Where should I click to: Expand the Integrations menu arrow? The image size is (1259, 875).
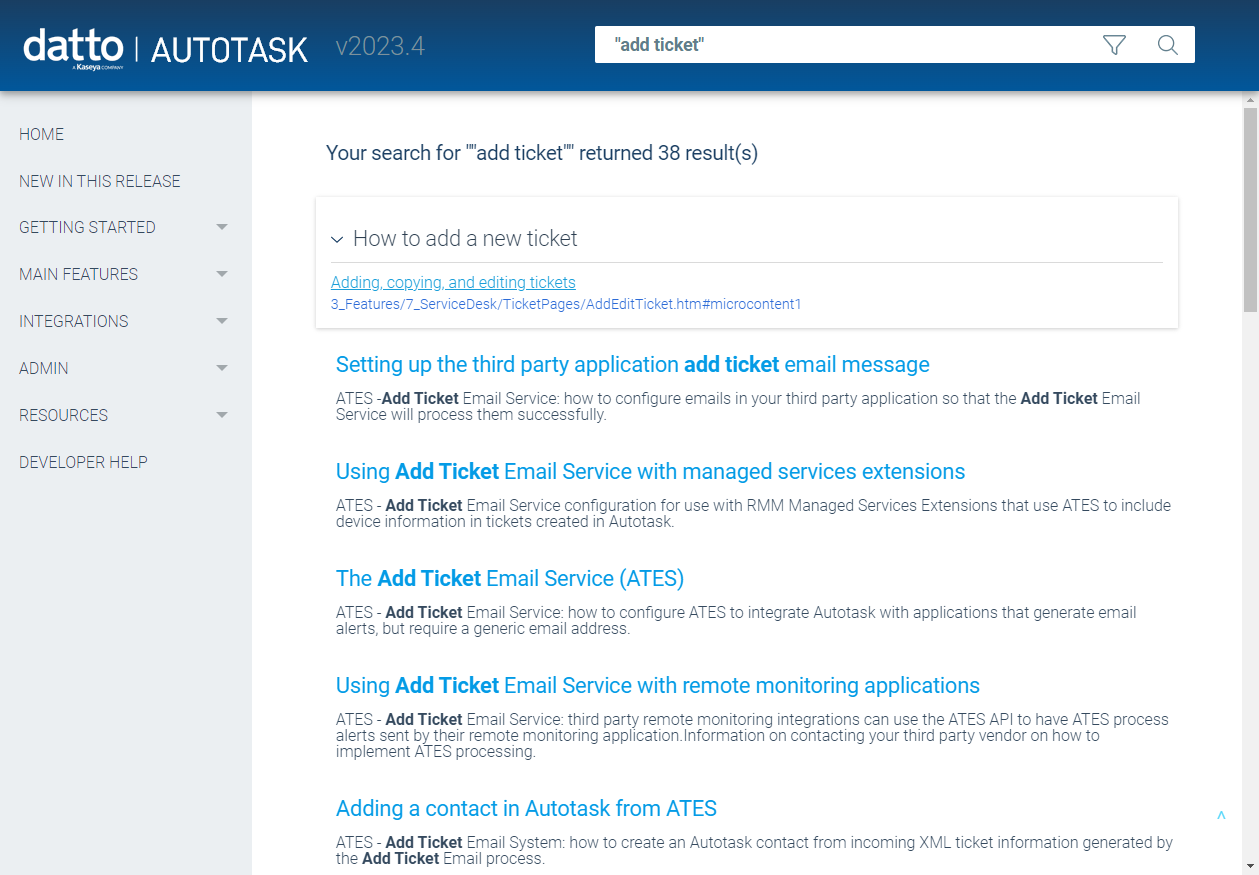(x=222, y=321)
